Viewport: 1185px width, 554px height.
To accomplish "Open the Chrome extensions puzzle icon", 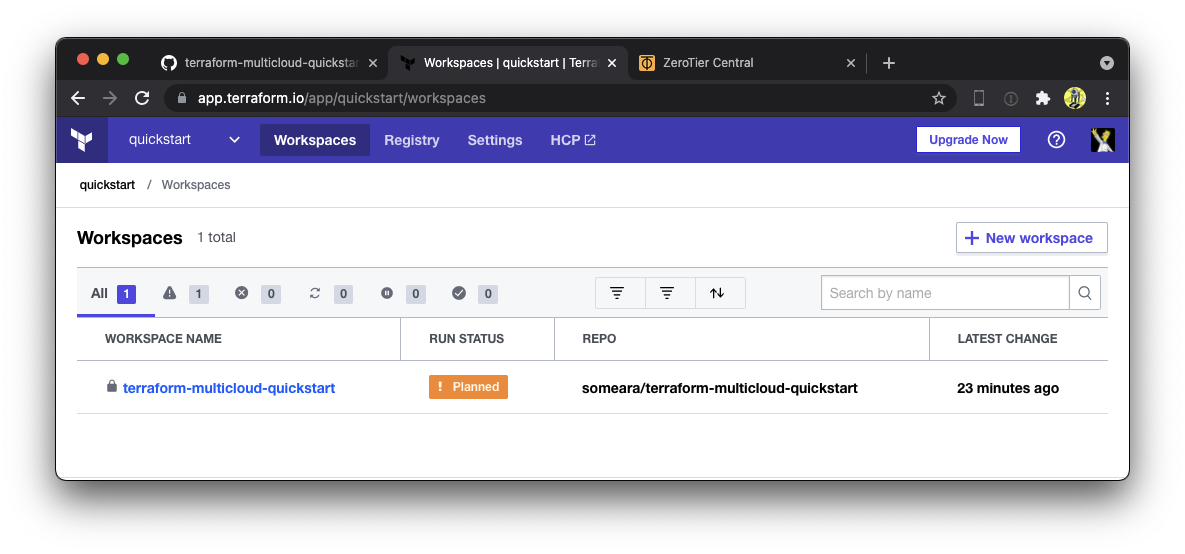I will point(1043,98).
